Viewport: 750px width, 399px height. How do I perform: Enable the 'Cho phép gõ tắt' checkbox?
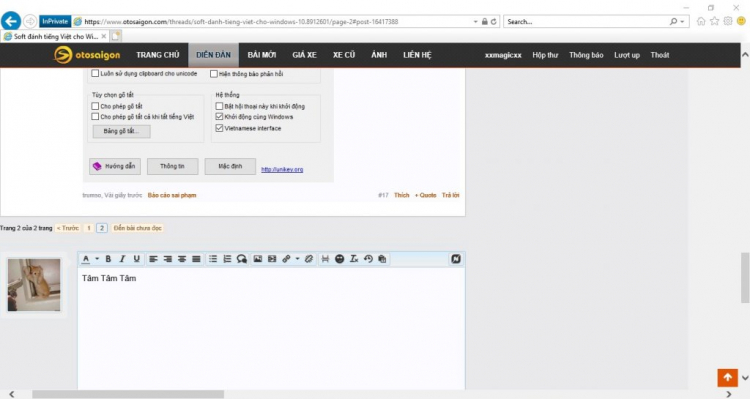point(95,106)
